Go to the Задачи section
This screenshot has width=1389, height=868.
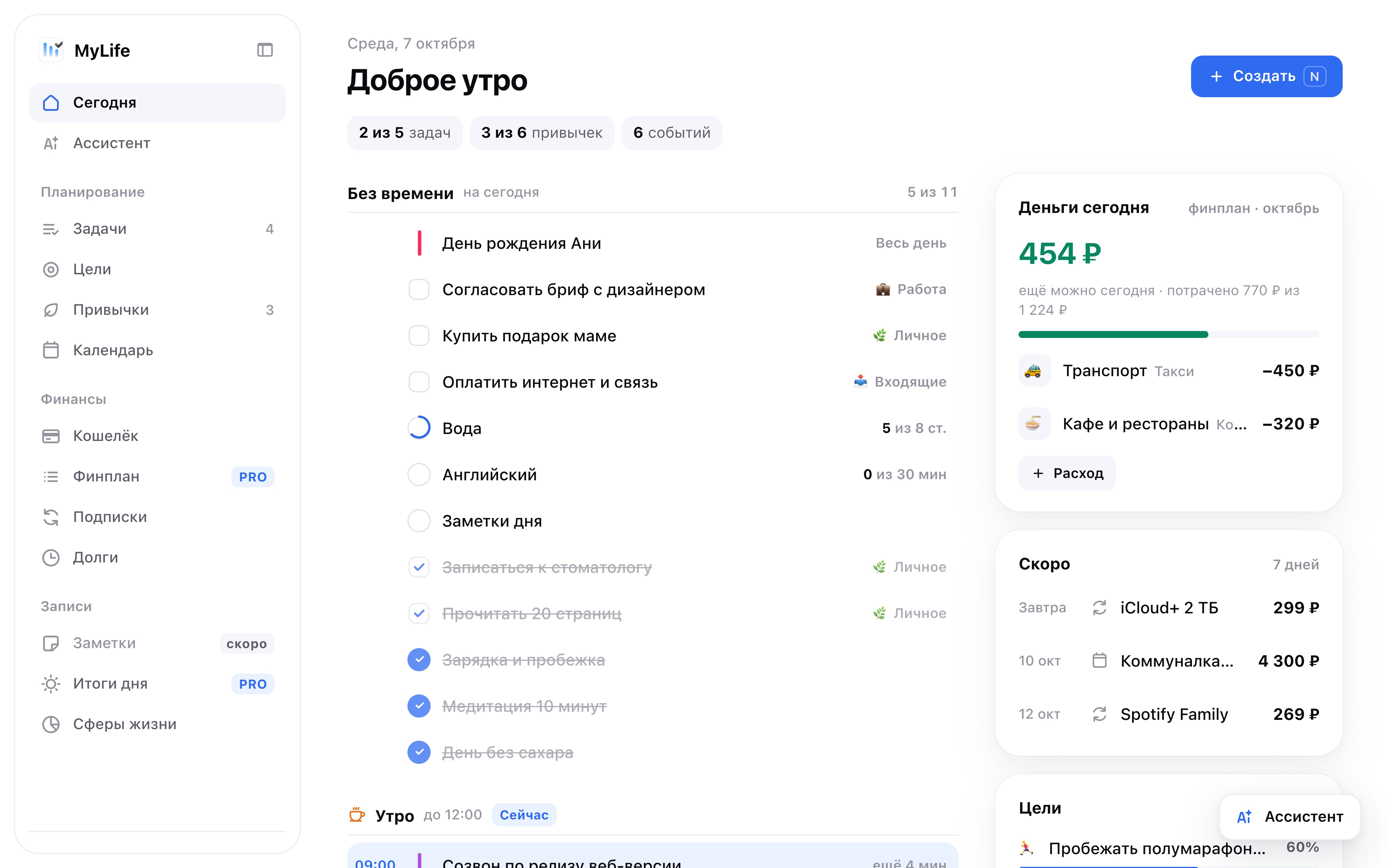[x=157, y=229]
